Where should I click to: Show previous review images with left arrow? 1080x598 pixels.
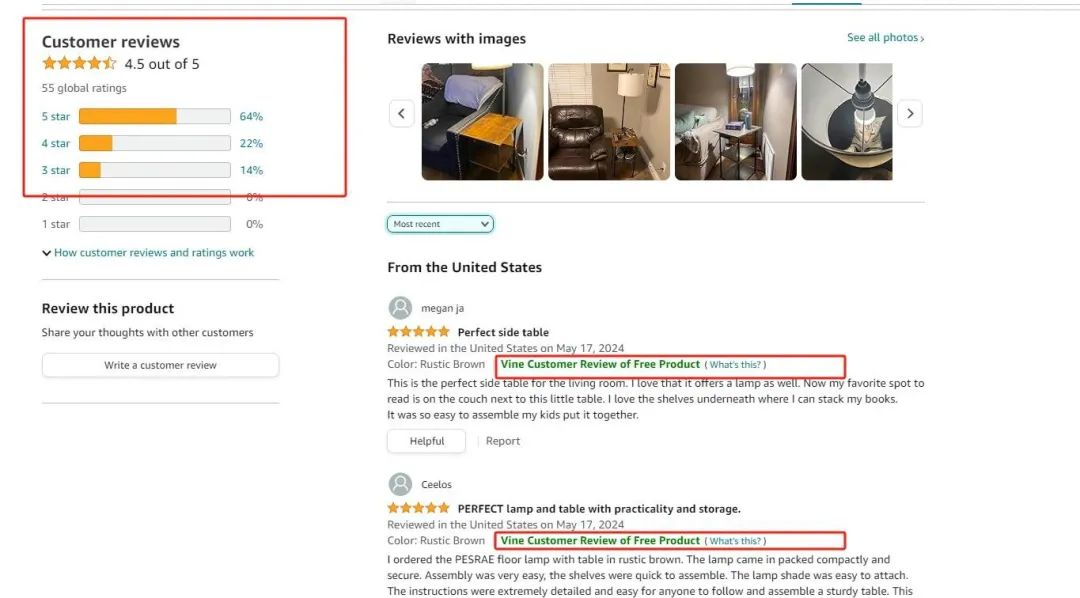click(402, 113)
